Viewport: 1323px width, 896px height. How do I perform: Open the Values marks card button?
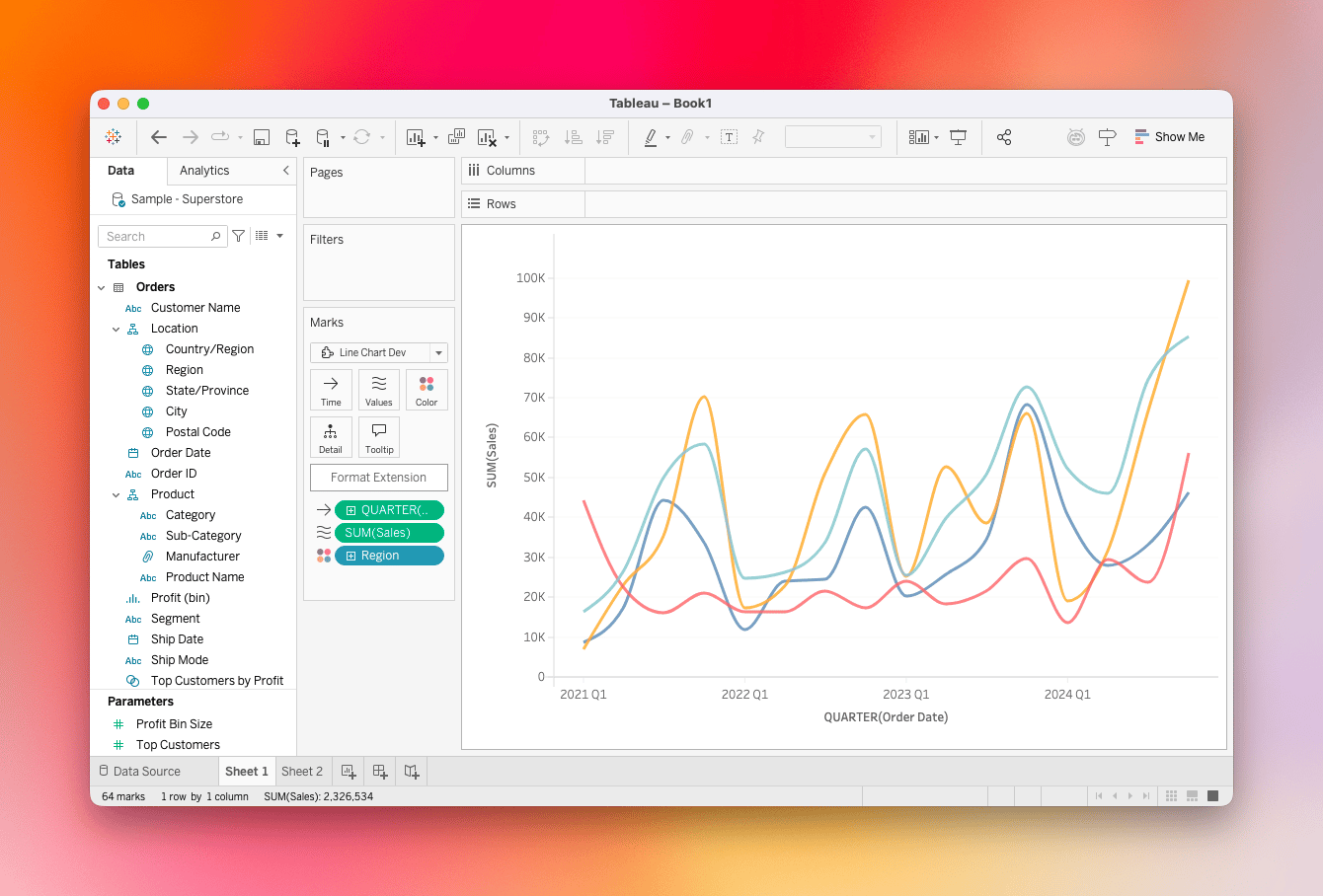coord(379,390)
